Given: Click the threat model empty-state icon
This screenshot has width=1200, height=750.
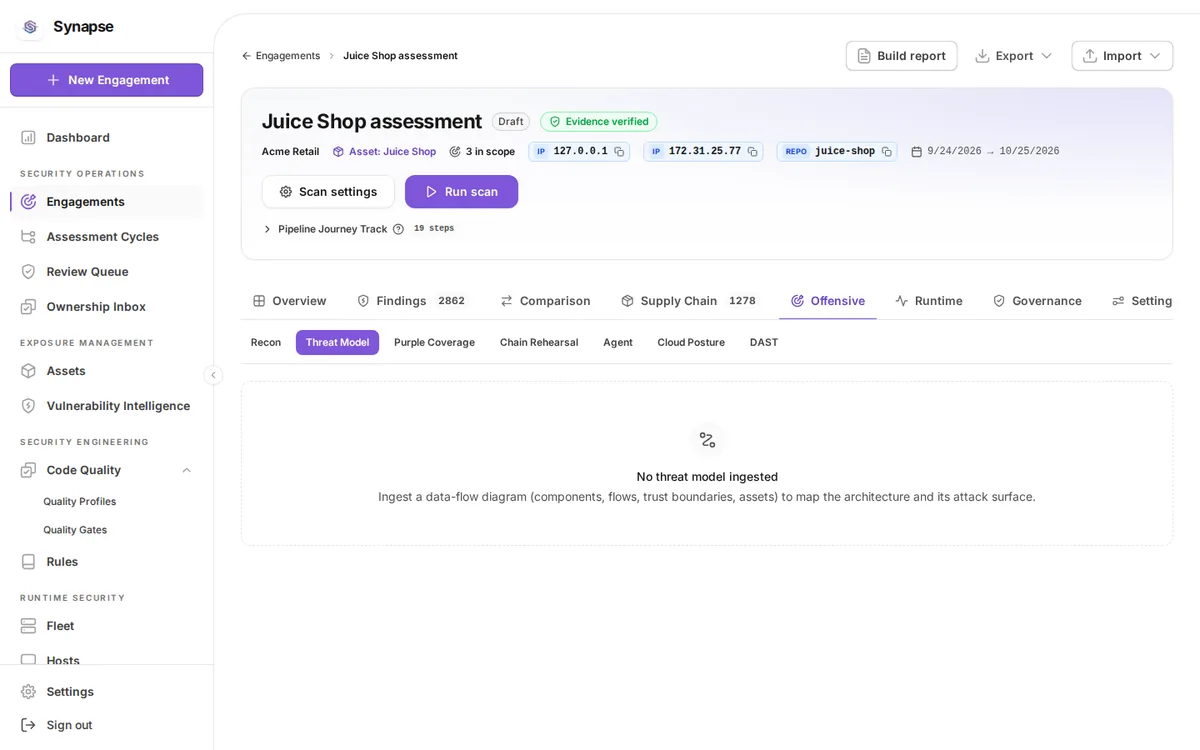Looking at the screenshot, I should (x=707, y=440).
